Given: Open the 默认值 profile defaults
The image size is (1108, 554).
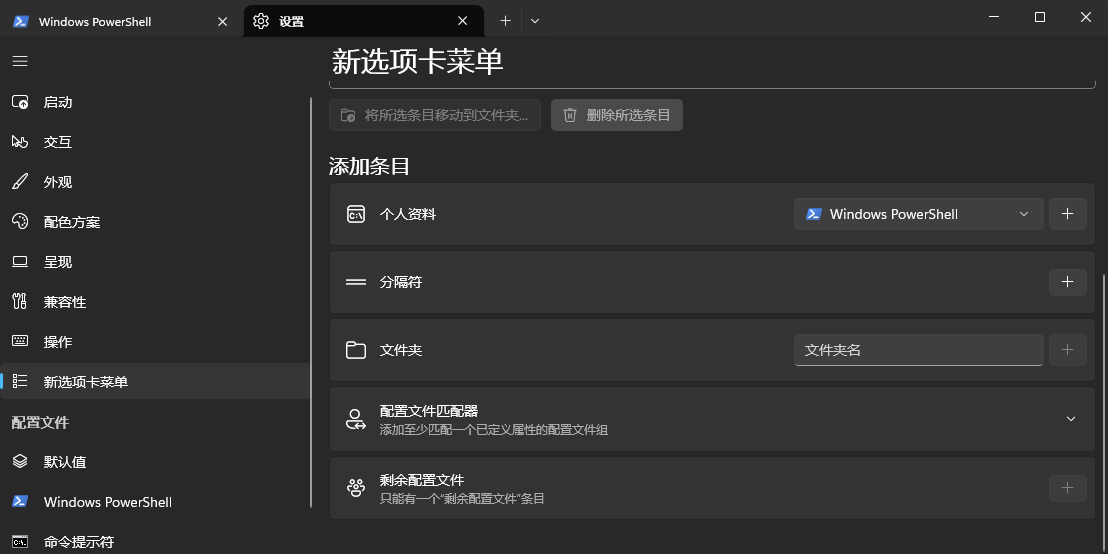Looking at the screenshot, I should [x=65, y=462].
